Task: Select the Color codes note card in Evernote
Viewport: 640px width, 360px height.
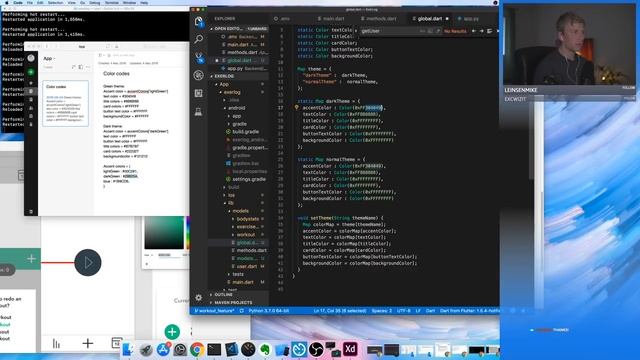Action: click(65, 103)
